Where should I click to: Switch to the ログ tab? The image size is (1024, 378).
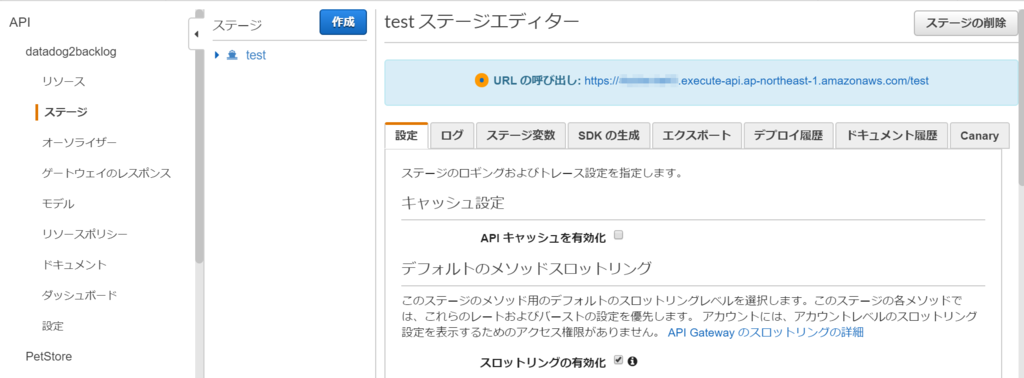[452, 136]
